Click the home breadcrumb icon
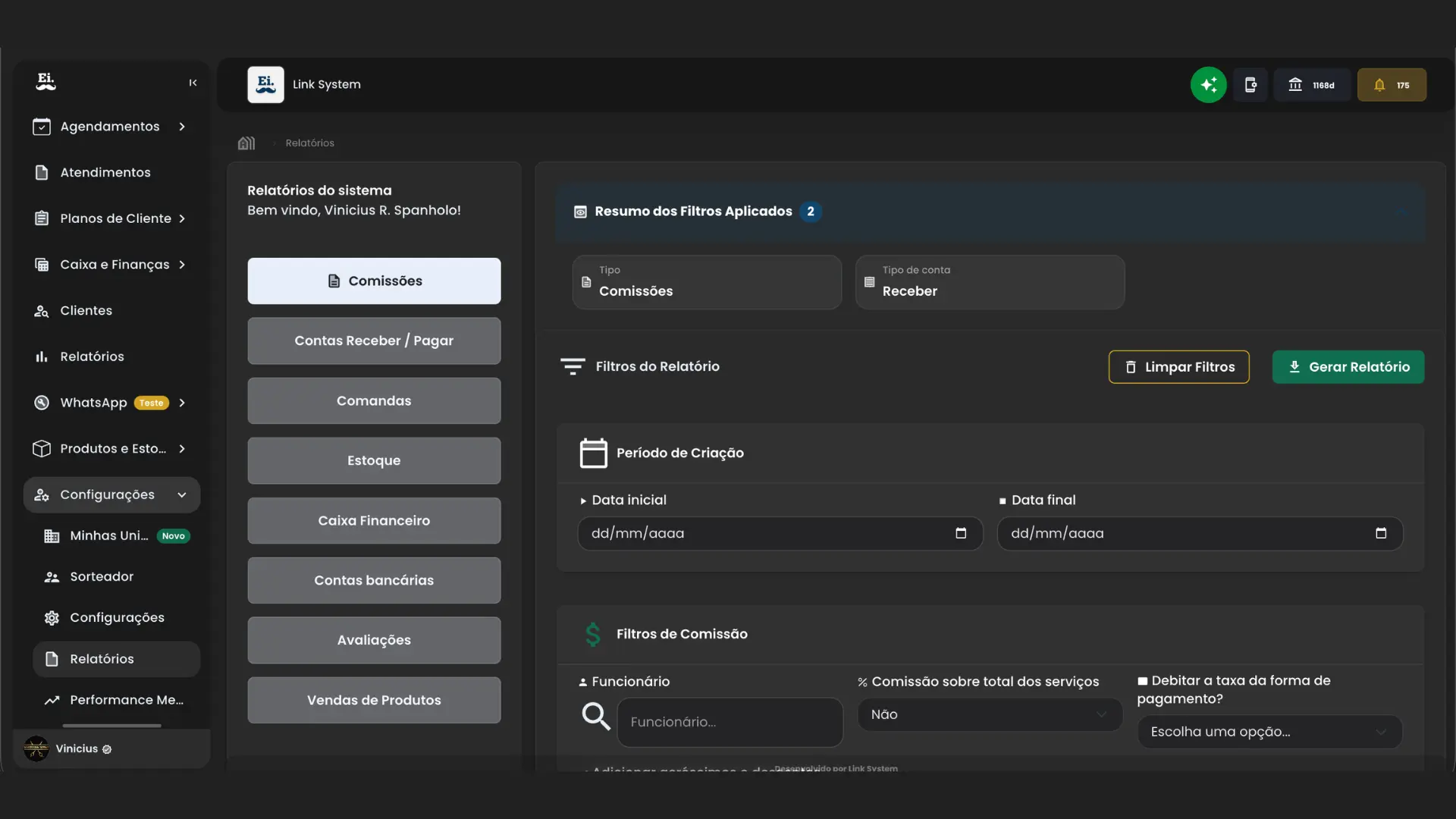The width and height of the screenshot is (1456, 819). coord(246,143)
